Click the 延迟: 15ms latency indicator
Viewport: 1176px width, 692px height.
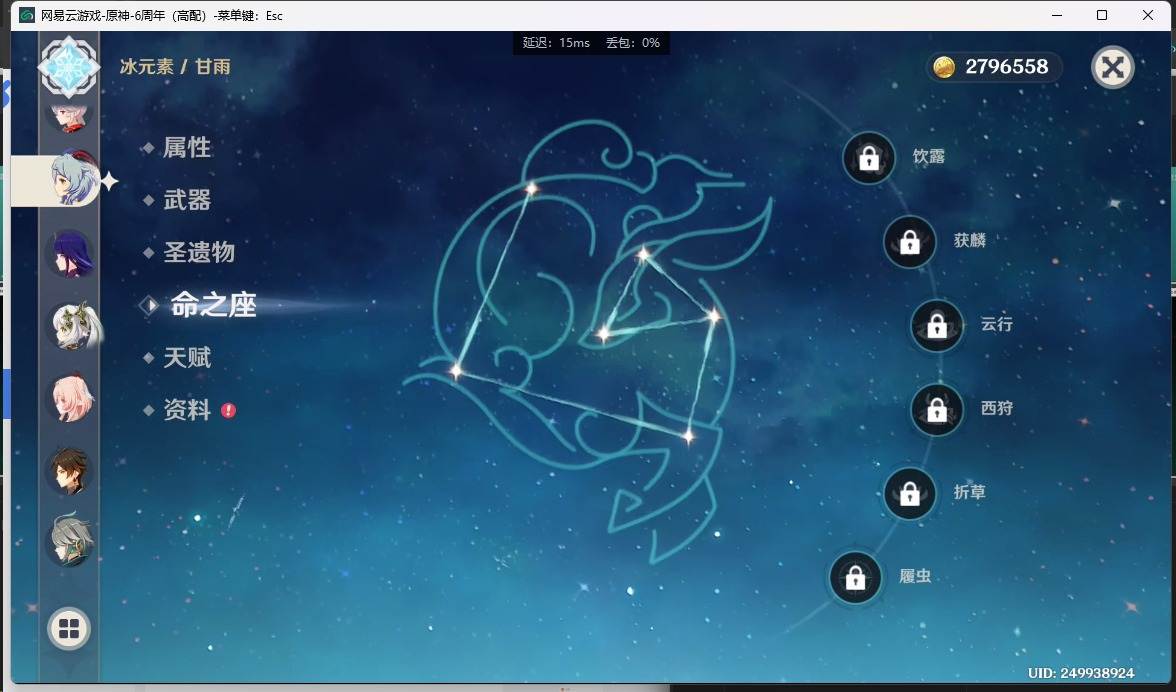point(556,43)
